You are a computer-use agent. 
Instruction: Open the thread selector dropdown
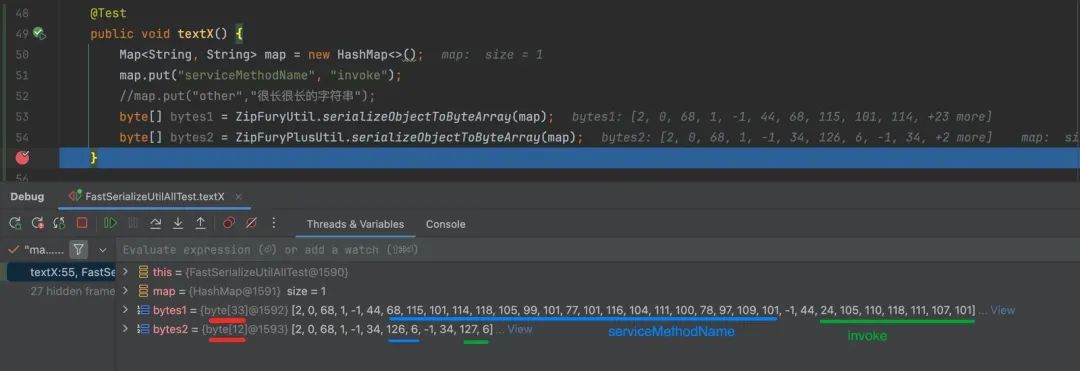coord(103,250)
